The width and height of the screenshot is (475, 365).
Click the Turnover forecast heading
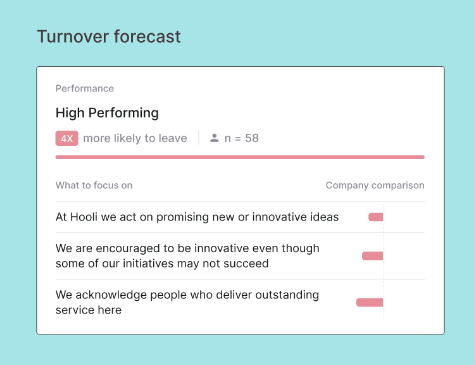[109, 36]
